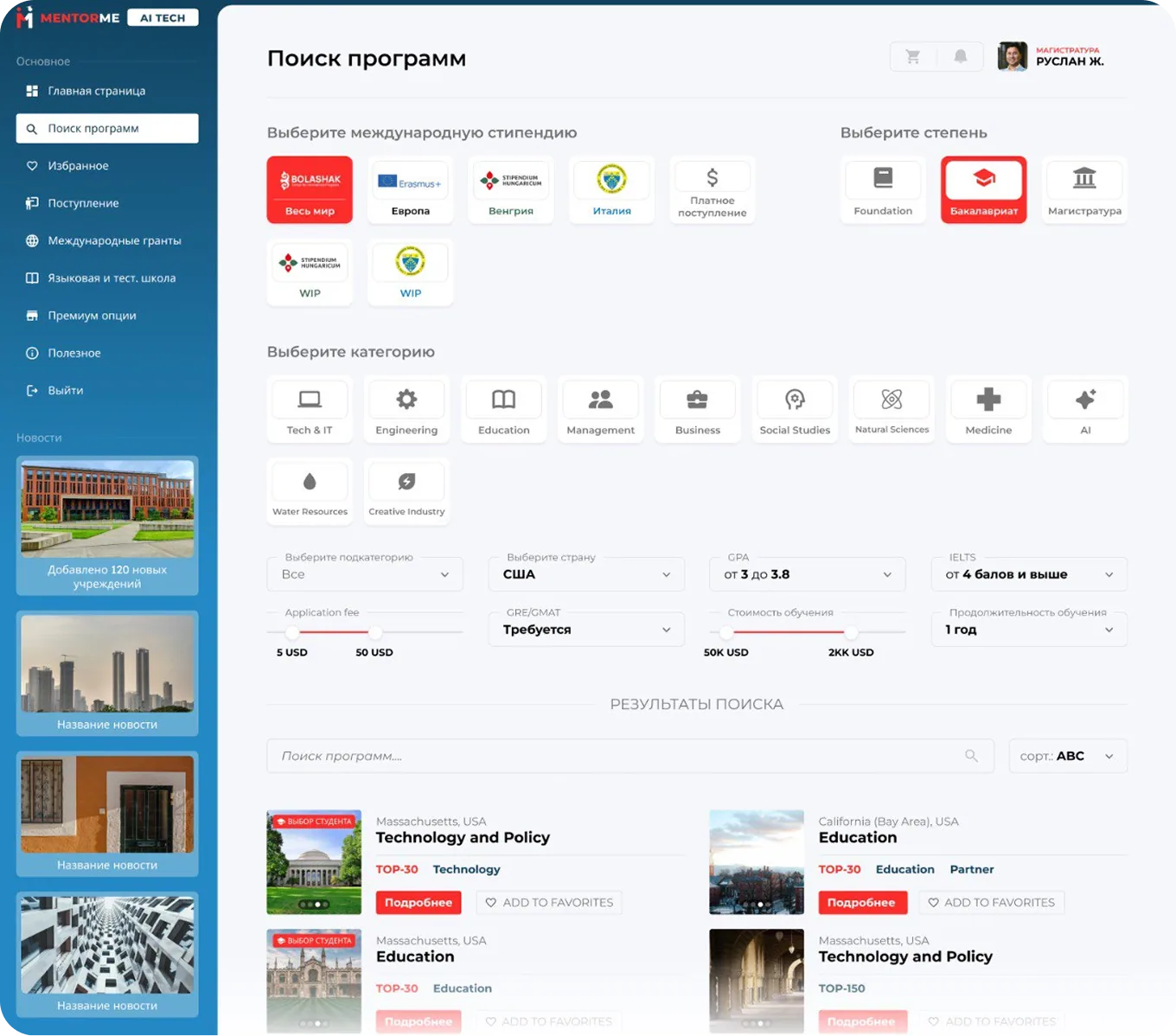The width and height of the screenshot is (1176, 1036).
Task: Click the search magnifier in programs search field
Action: point(971,756)
